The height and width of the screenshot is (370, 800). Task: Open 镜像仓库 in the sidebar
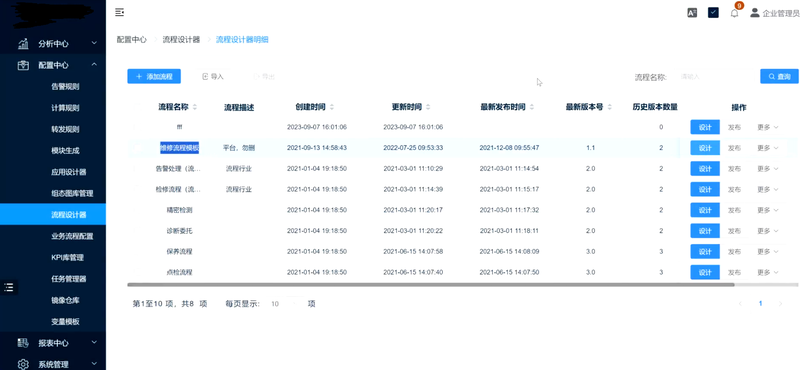[65, 301]
